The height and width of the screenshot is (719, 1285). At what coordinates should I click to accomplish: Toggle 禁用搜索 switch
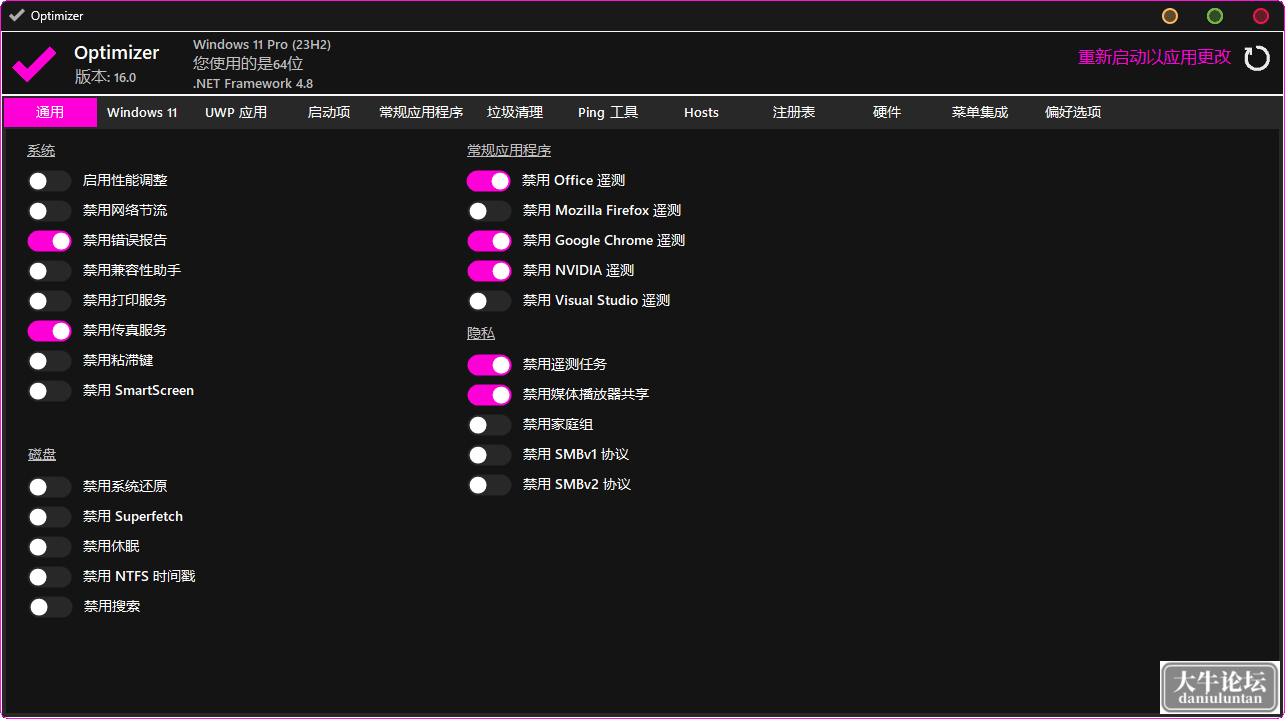tap(49, 607)
